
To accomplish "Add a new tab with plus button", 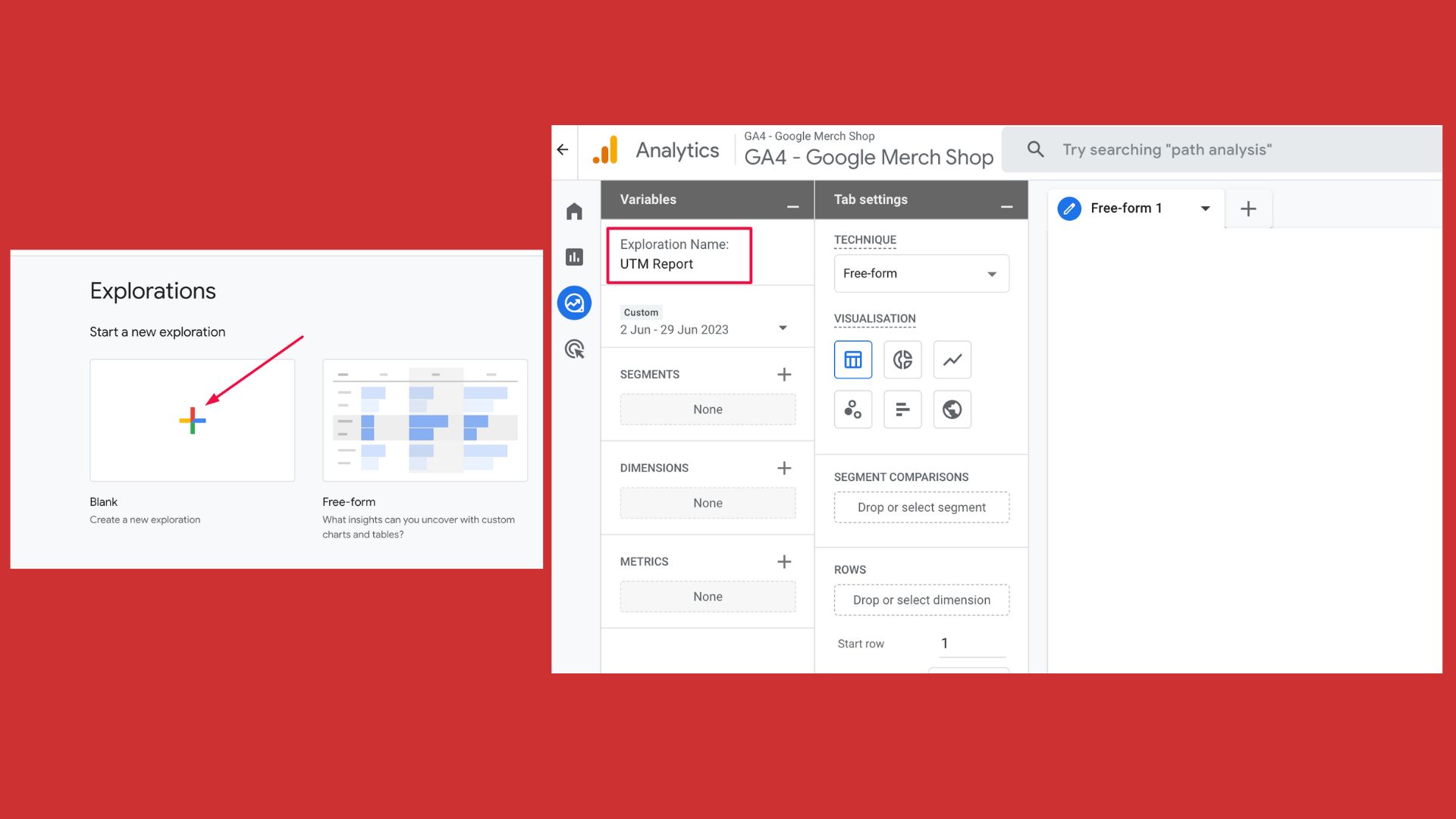I will pos(1248,209).
